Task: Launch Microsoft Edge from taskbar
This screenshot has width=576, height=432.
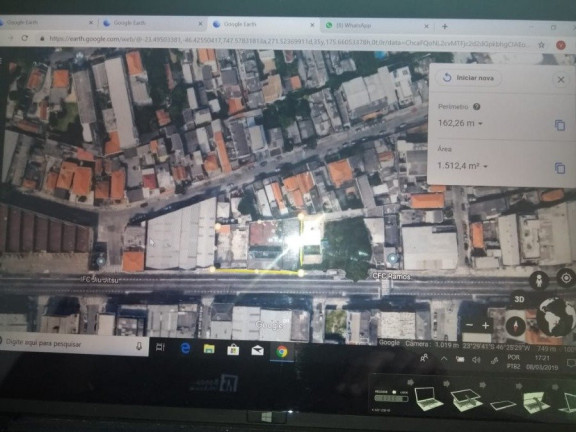Action: point(186,348)
